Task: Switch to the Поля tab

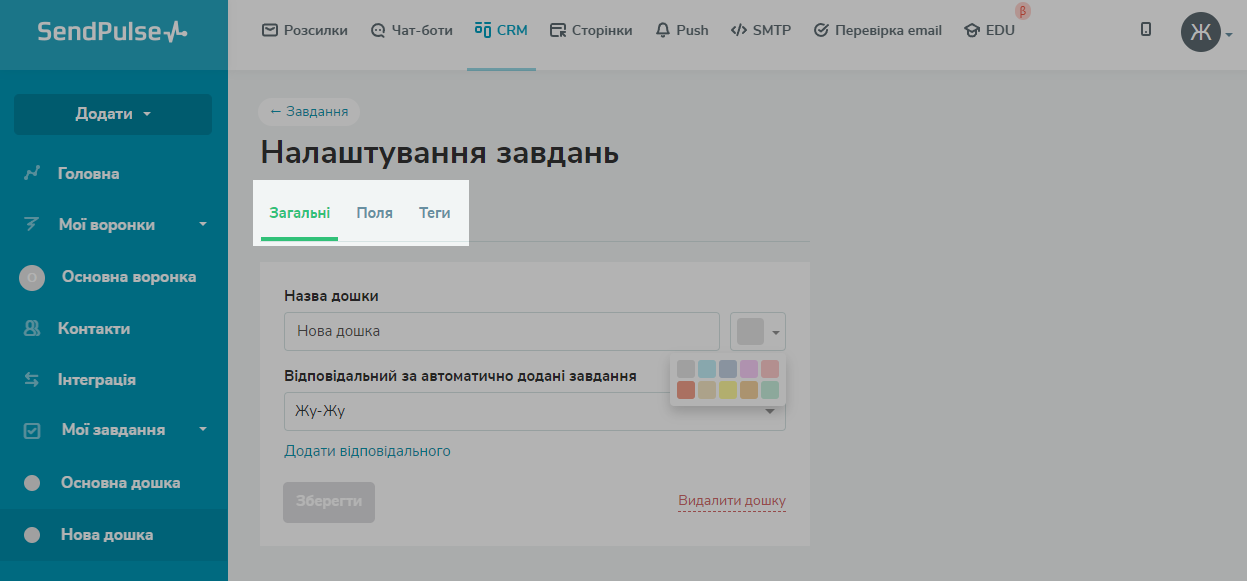Action: click(375, 213)
